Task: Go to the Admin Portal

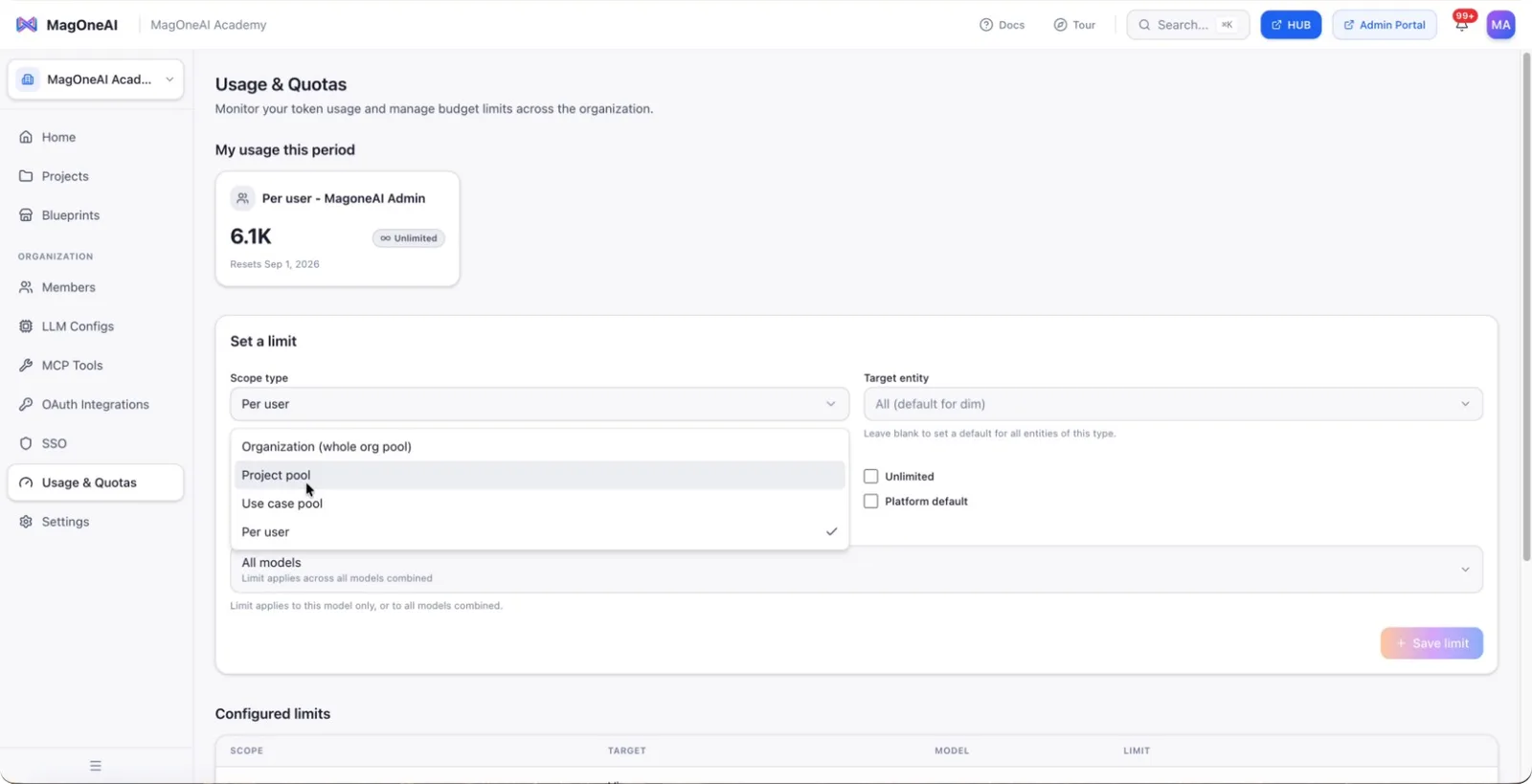Action: pos(1385,25)
